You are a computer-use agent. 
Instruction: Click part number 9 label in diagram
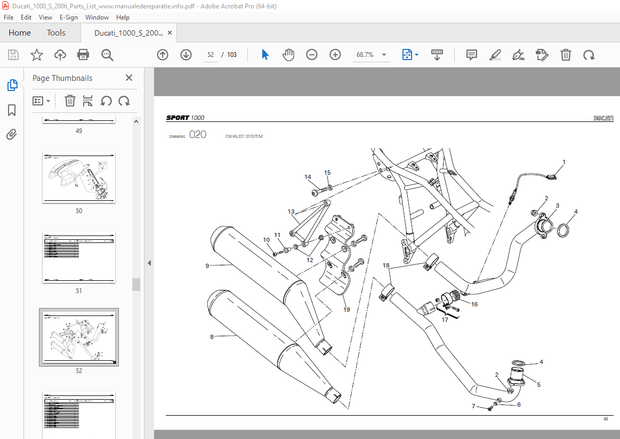207,266
